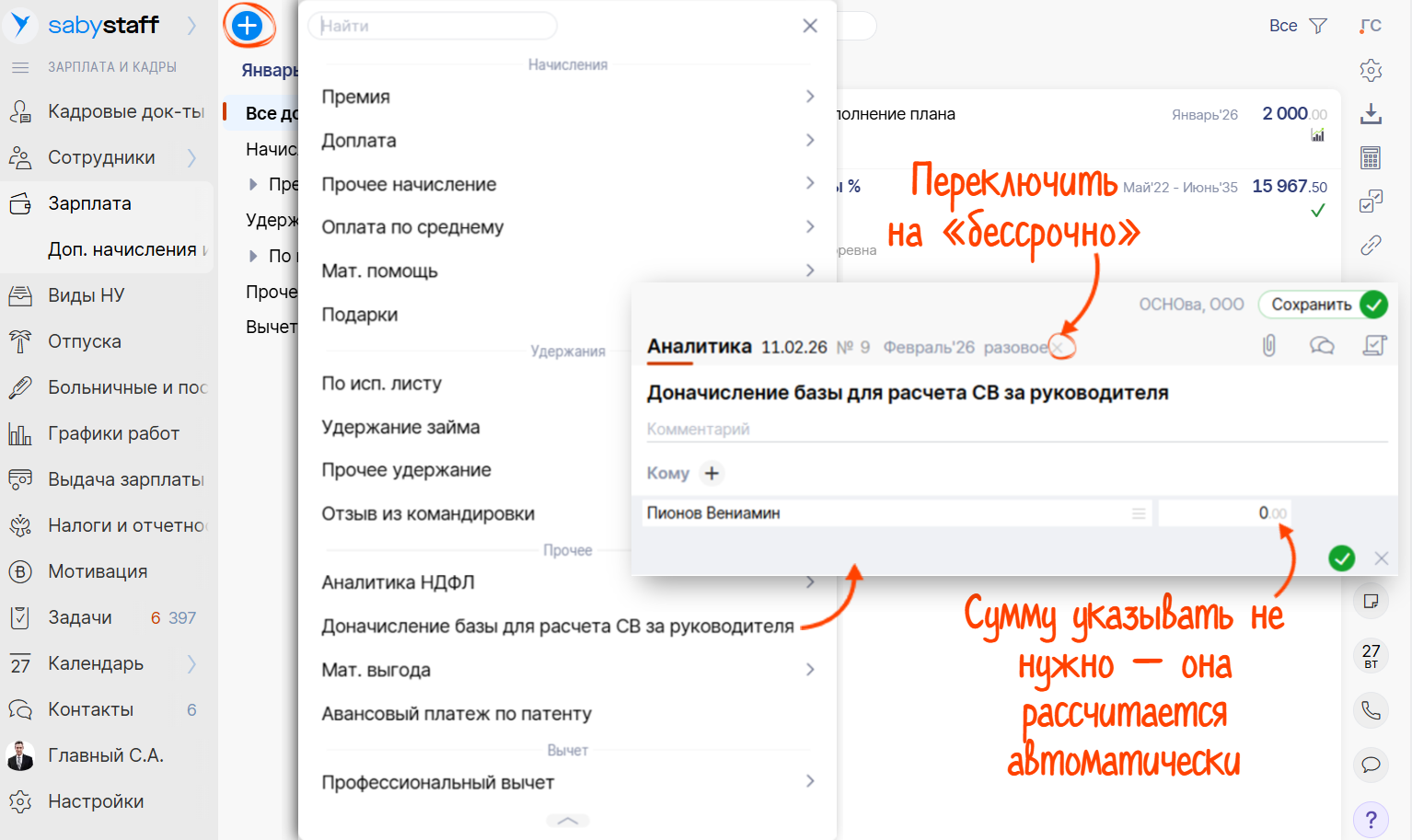Confirm the row with green checkmark
Image resolution: width=1412 pixels, height=840 pixels.
(x=1341, y=558)
